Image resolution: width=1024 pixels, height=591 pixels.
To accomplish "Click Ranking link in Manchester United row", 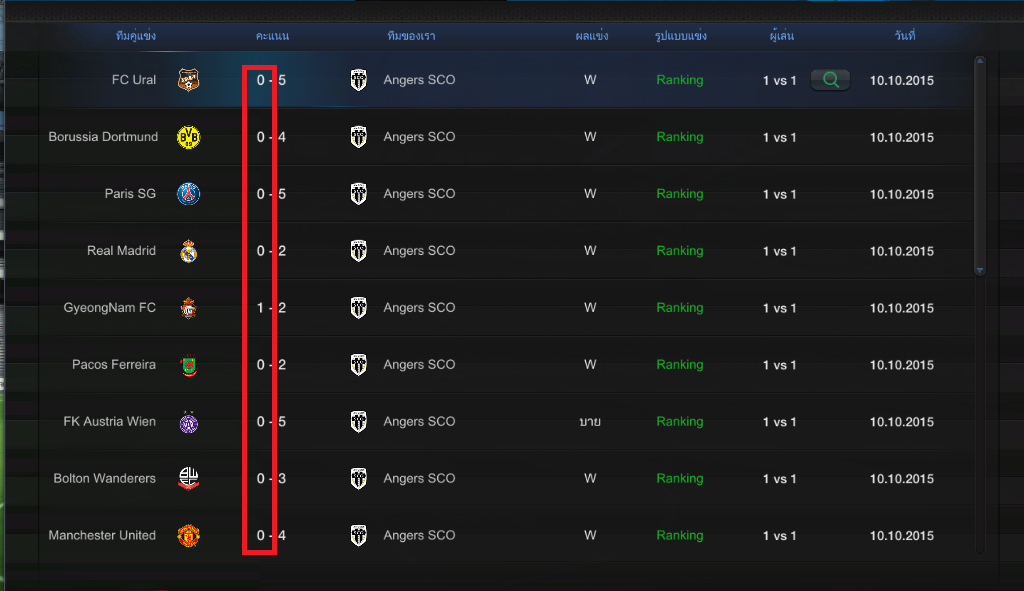I will point(680,536).
